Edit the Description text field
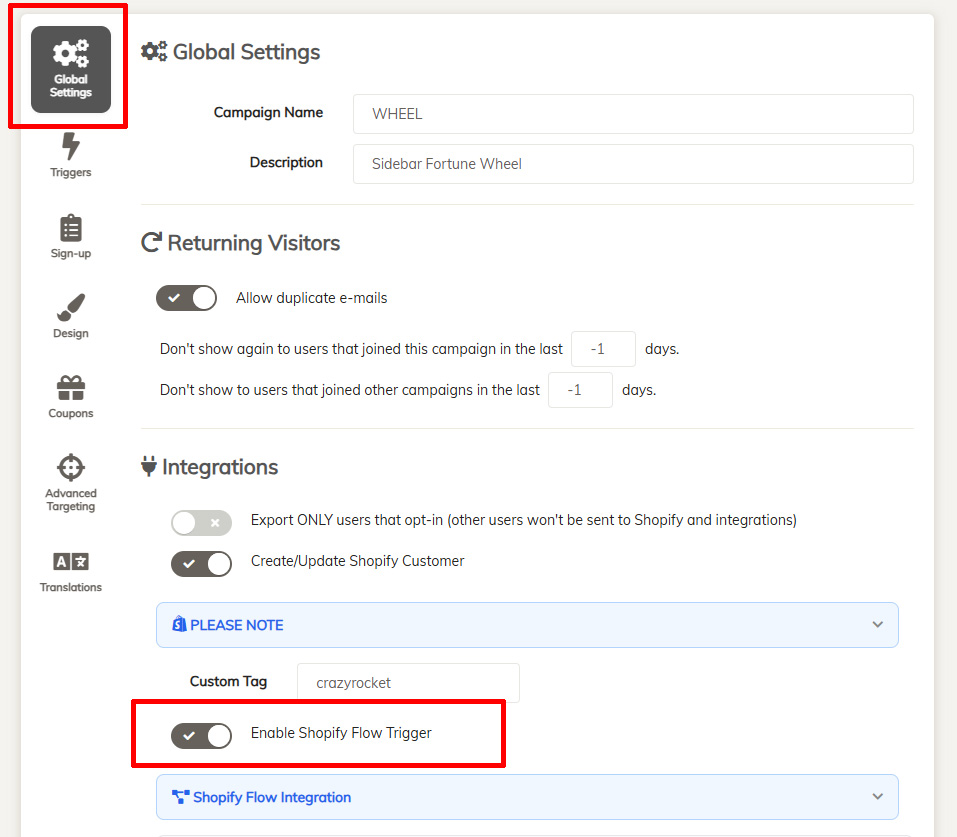The width and height of the screenshot is (957, 837). (x=632, y=164)
